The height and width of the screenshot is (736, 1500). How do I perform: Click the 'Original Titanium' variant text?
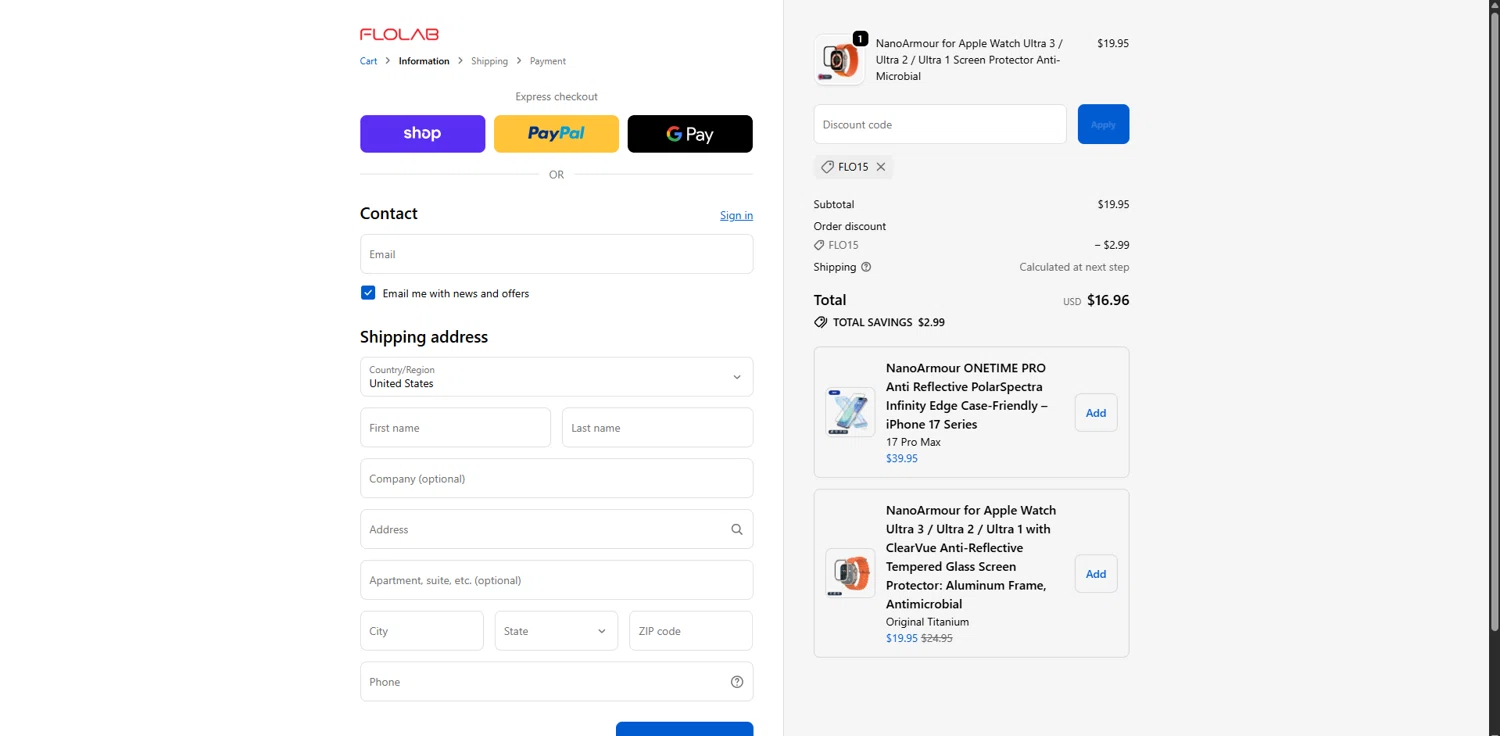coord(927,622)
